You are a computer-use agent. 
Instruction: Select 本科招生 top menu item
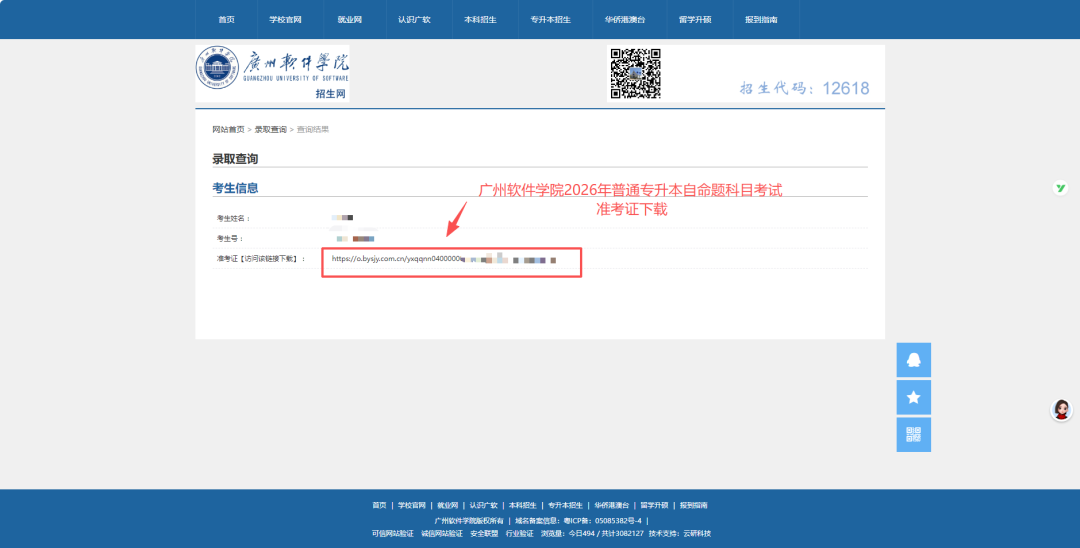tap(480, 20)
